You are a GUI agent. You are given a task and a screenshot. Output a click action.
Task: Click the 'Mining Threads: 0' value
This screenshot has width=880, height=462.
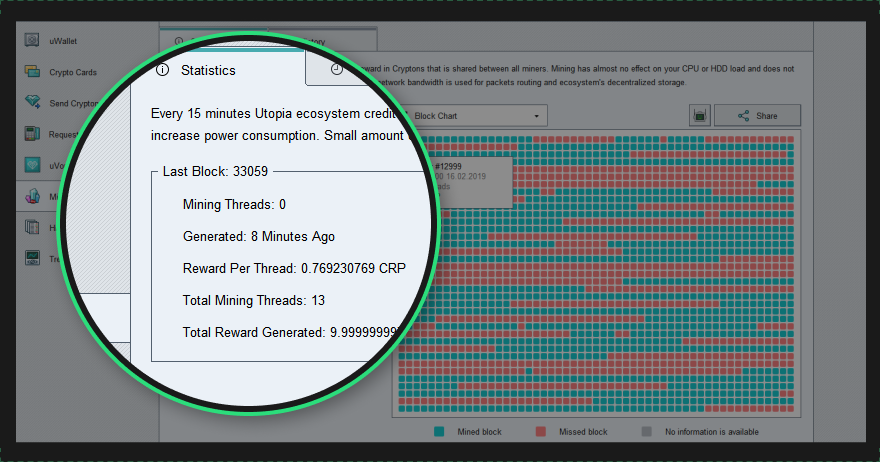(x=234, y=204)
